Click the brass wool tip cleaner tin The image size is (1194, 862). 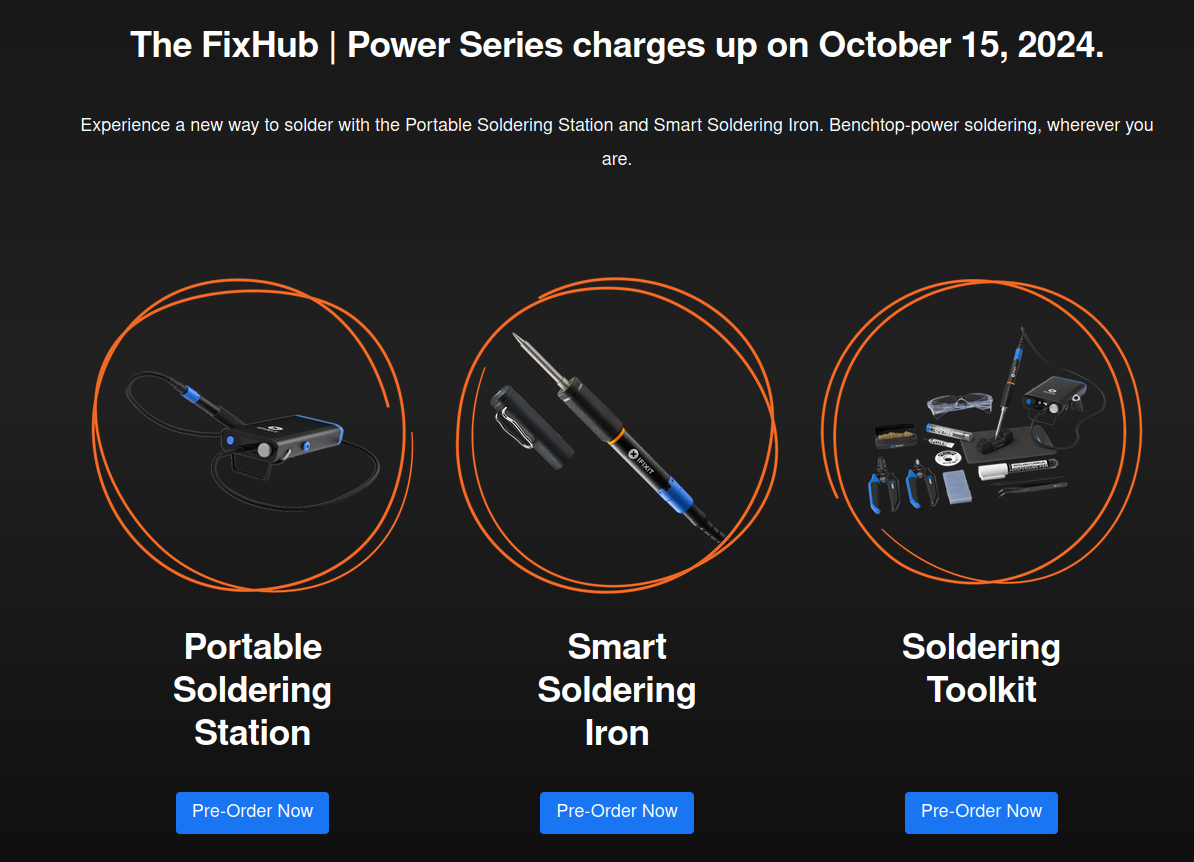click(x=895, y=436)
